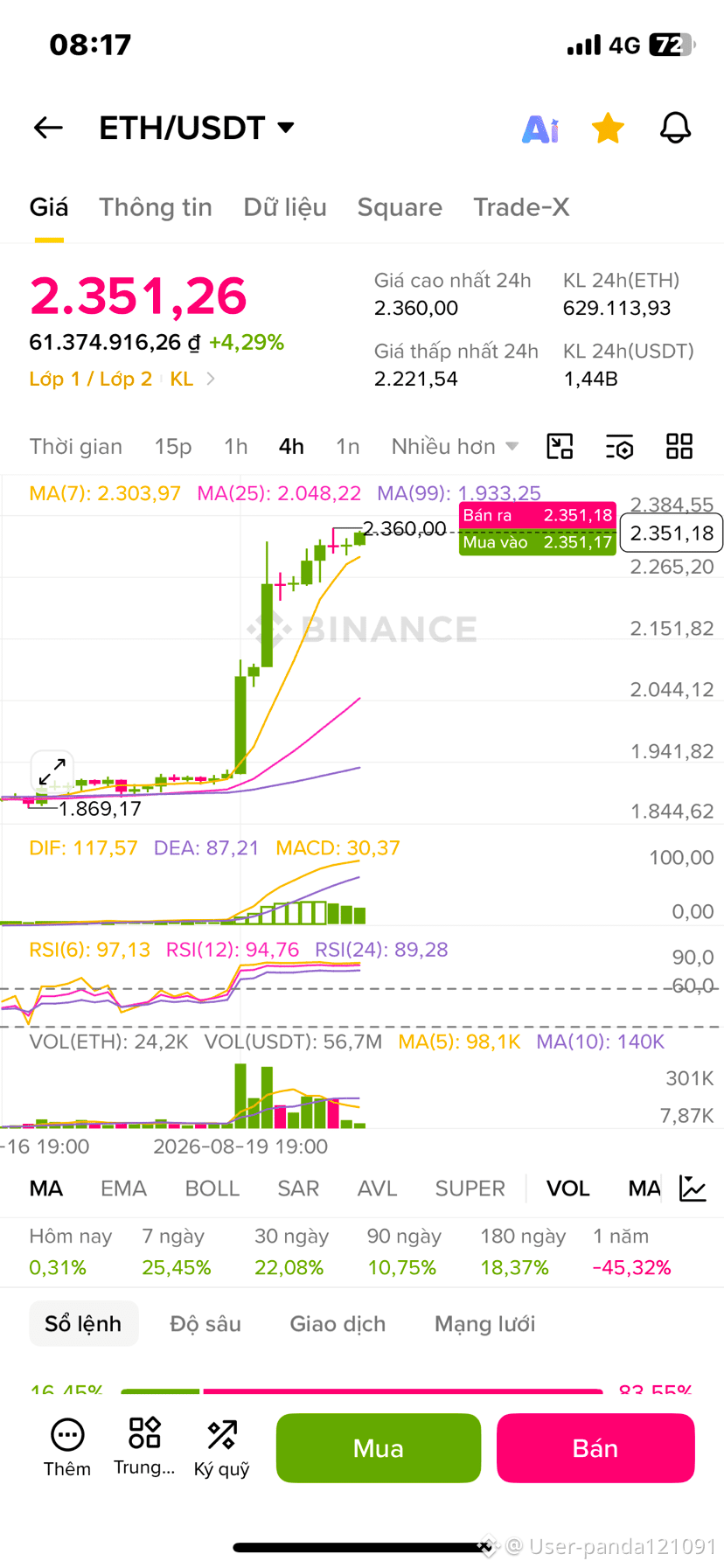
Task: Toggle AVL indicator
Action: (x=378, y=1188)
